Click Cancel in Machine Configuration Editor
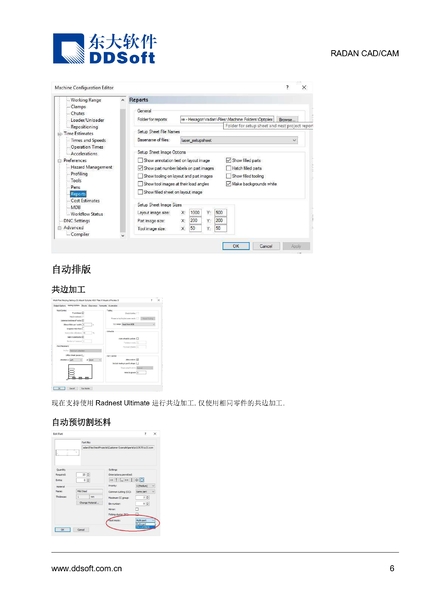The width and height of the screenshot is (424, 600). pyautogui.click(x=266, y=246)
